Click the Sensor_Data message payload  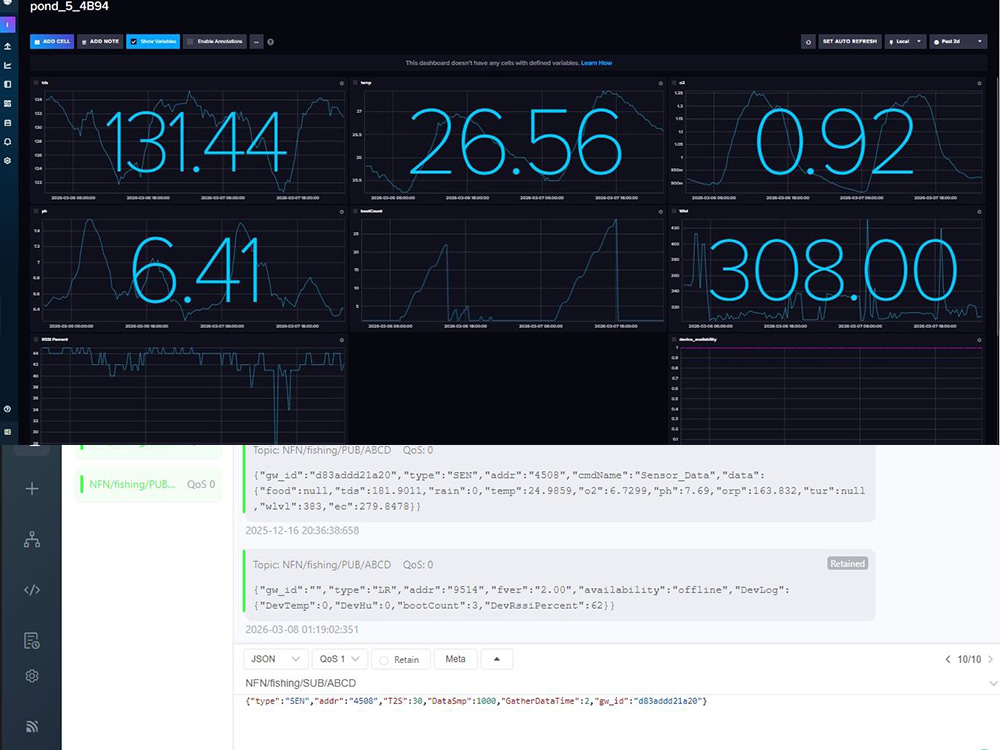coord(559,491)
